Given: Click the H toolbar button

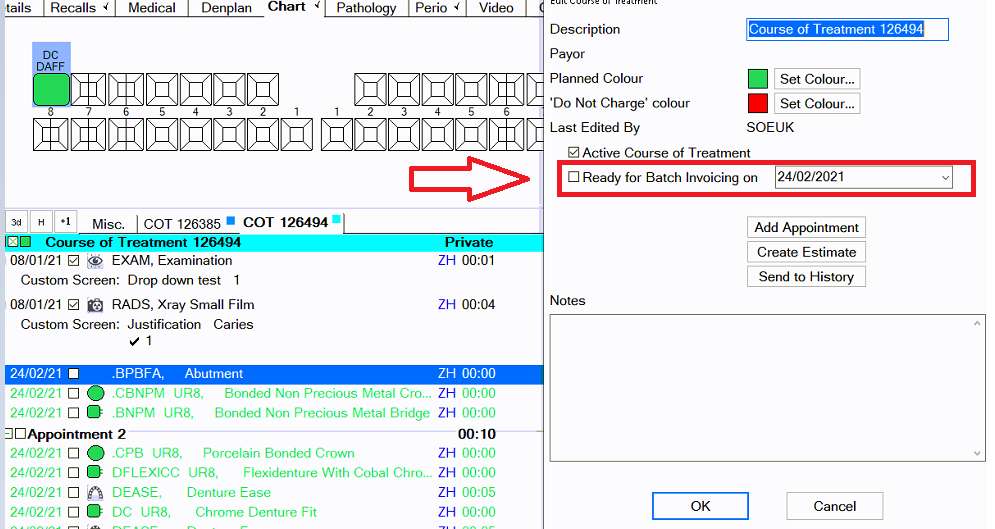Looking at the screenshot, I should [41, 222].
